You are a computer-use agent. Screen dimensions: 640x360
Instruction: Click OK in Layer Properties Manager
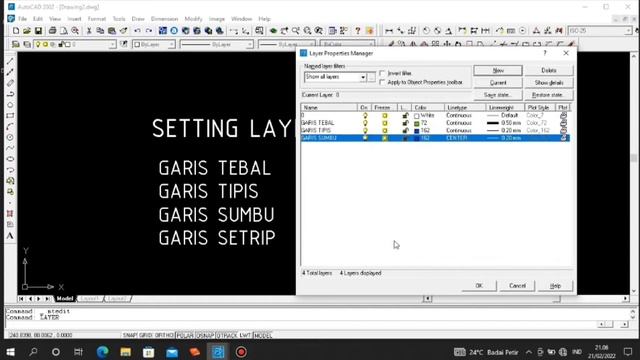(479, 286)
